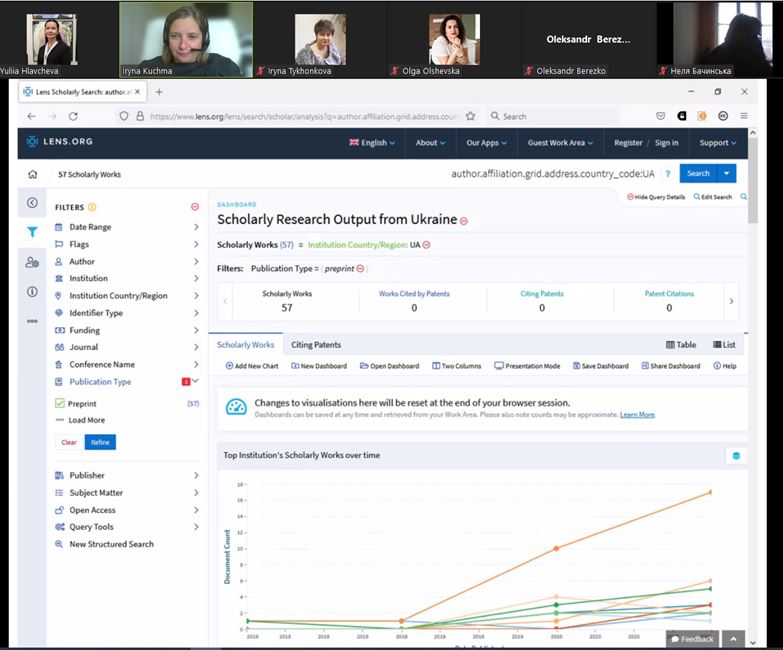The width and height of the screenshot is (783, 650).
Task: Click the chart options icon on institution chart
Action: tap(736, 456)
